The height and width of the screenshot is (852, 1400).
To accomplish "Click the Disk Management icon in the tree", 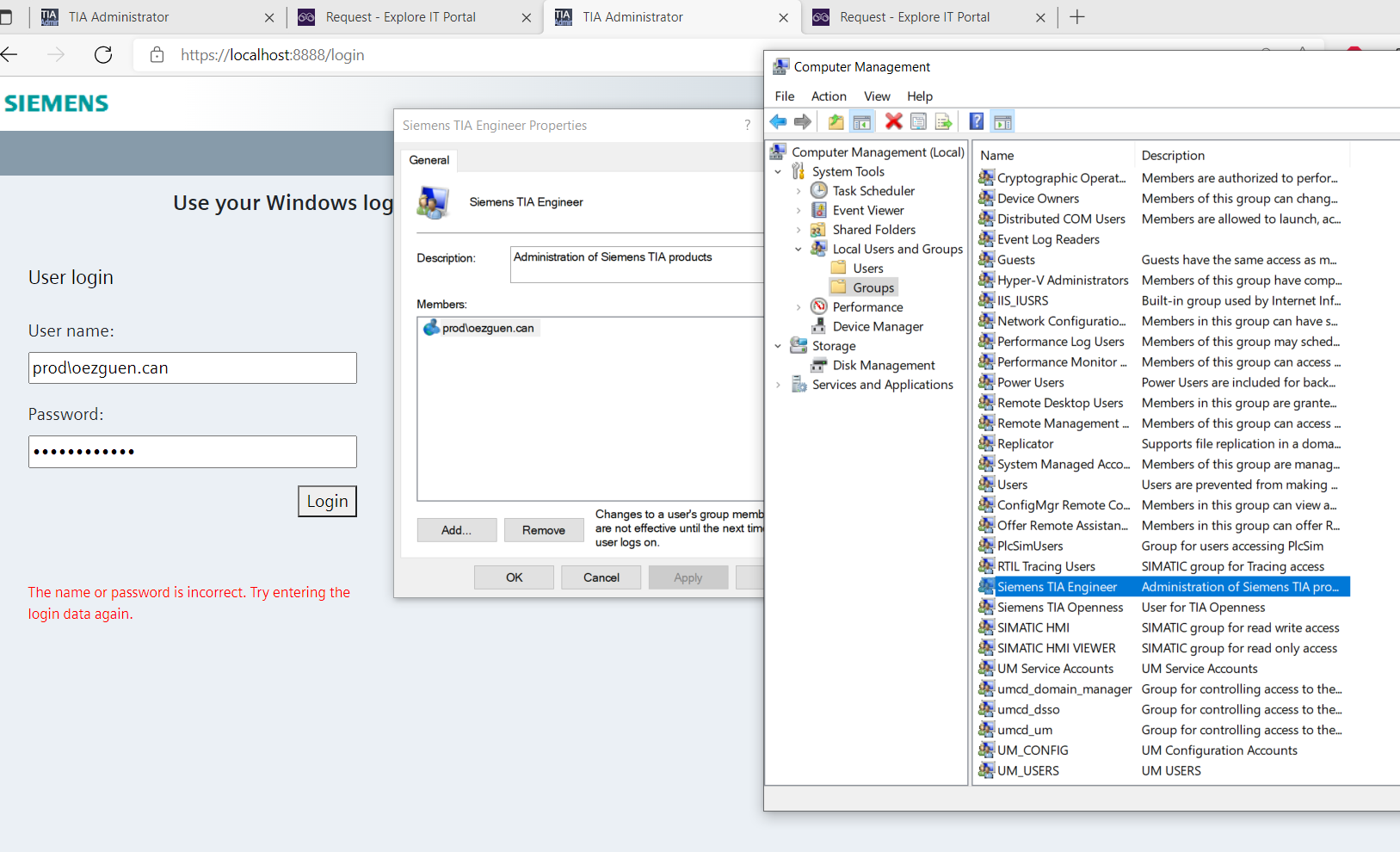I will [x=819, y=365].
